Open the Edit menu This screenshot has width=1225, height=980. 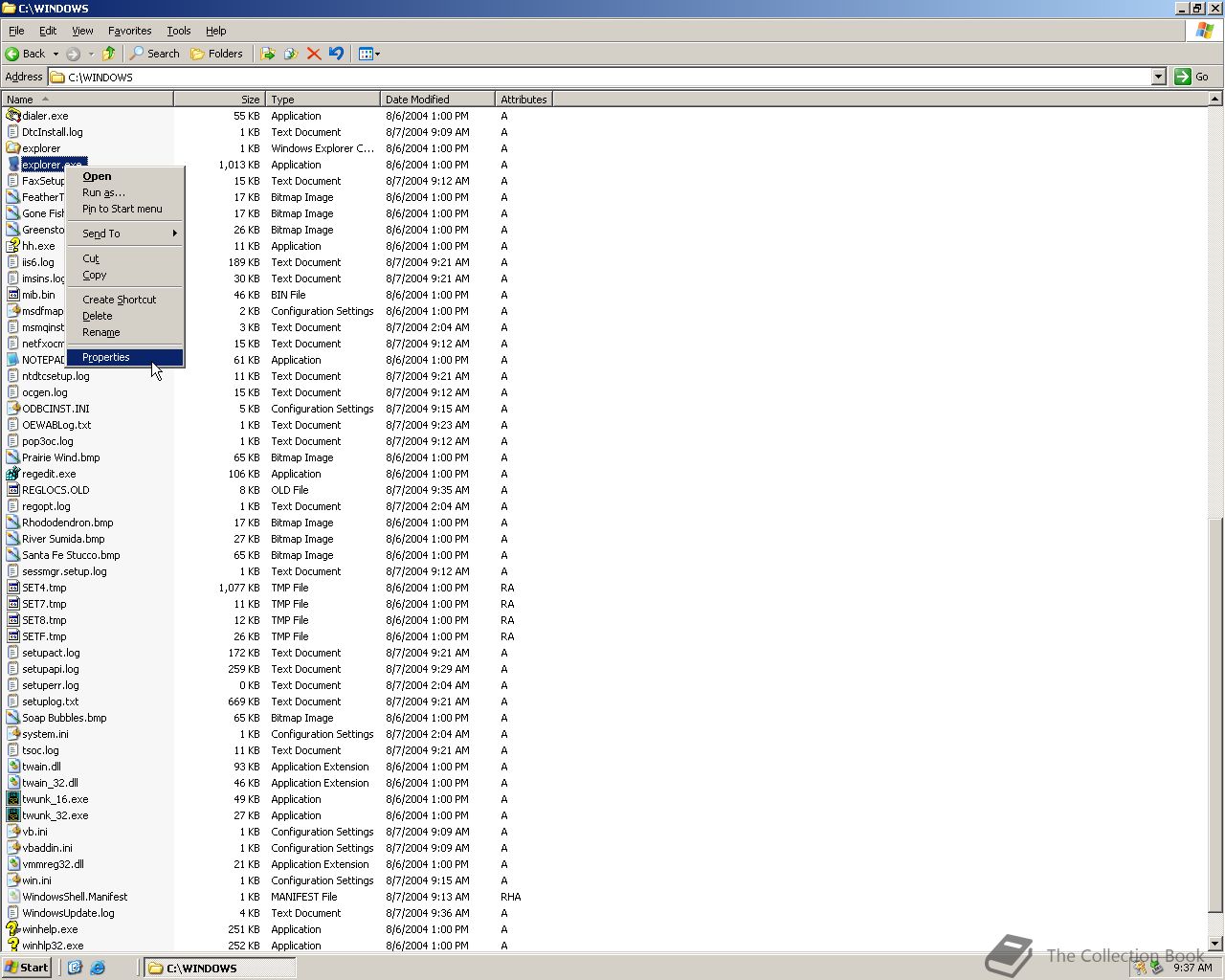point(48,31)
